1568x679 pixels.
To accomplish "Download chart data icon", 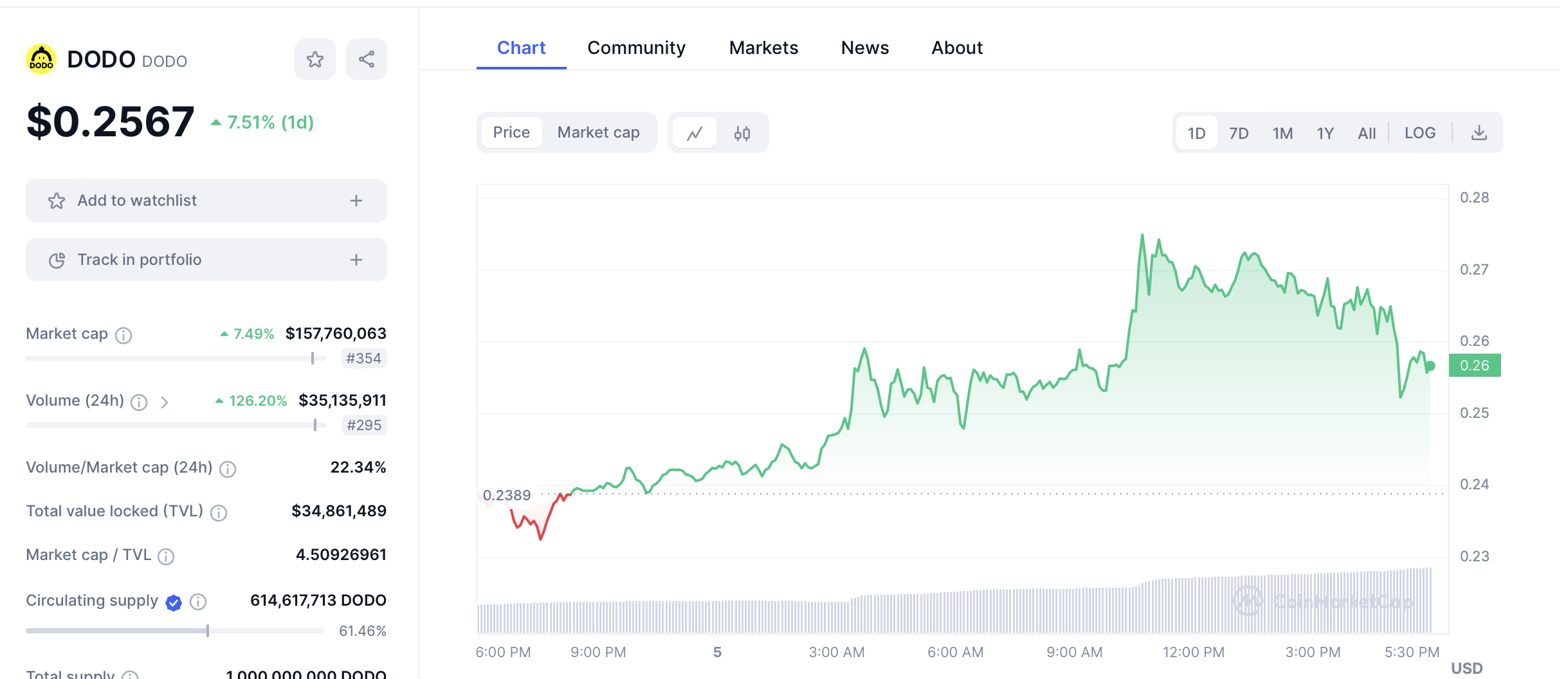I will point(1479,133).
